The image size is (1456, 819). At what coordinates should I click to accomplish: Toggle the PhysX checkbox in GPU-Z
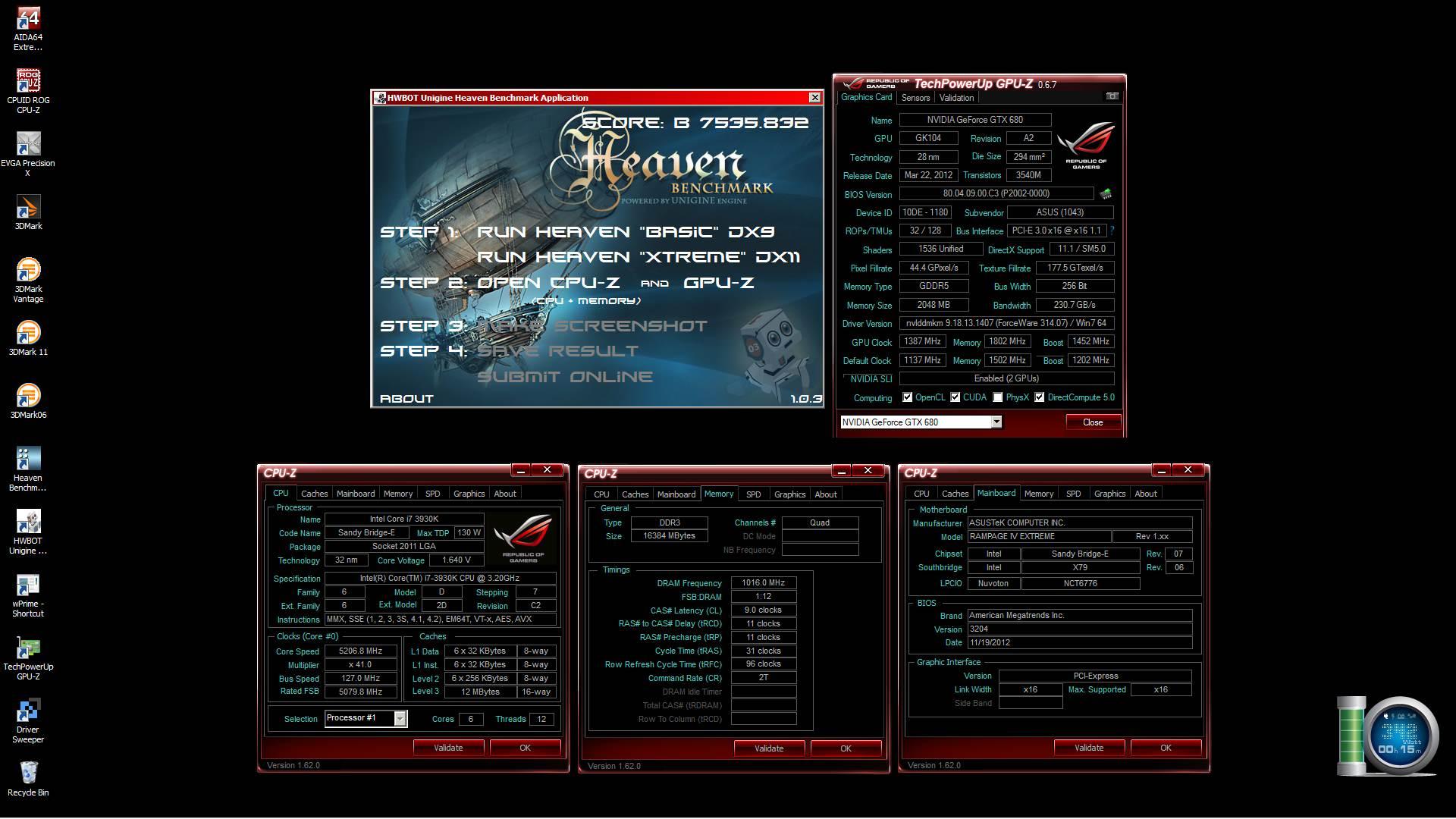pyautogui.click(x=998, y=397)
